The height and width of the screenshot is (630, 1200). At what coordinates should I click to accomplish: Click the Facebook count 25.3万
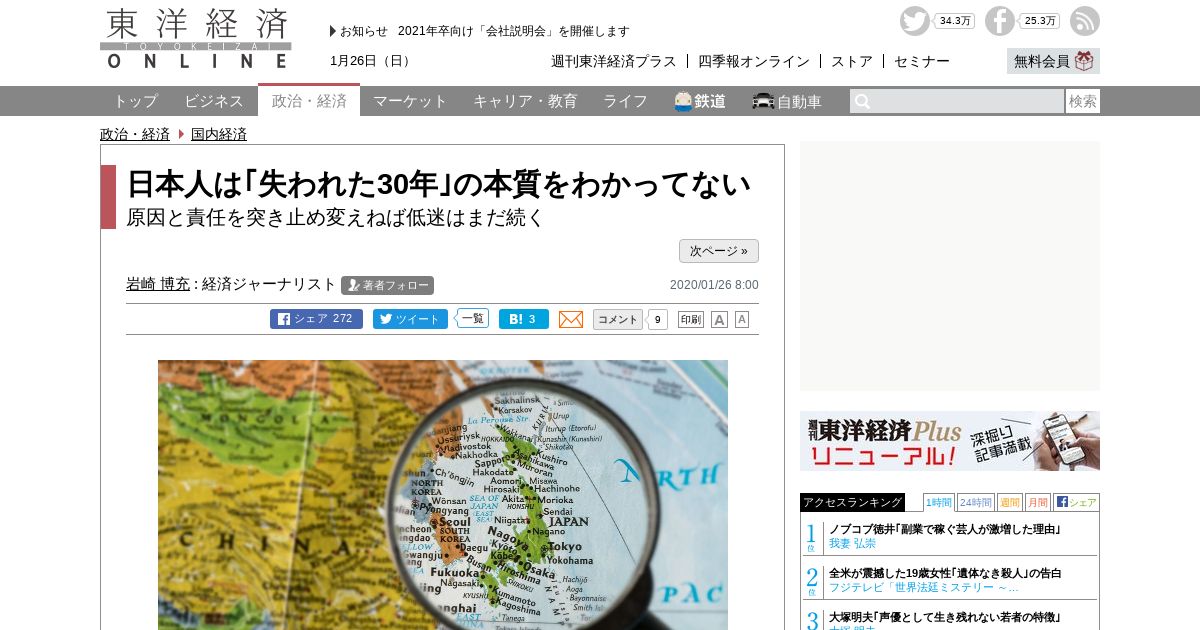click(x=1040, y=21)
